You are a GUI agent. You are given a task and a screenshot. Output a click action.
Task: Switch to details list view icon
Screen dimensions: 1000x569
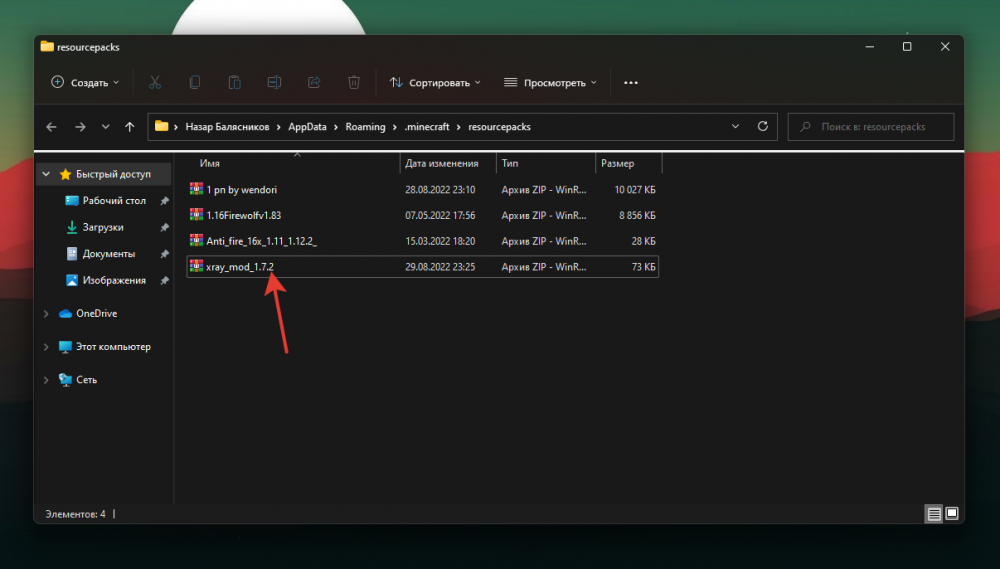coord(934,514)
